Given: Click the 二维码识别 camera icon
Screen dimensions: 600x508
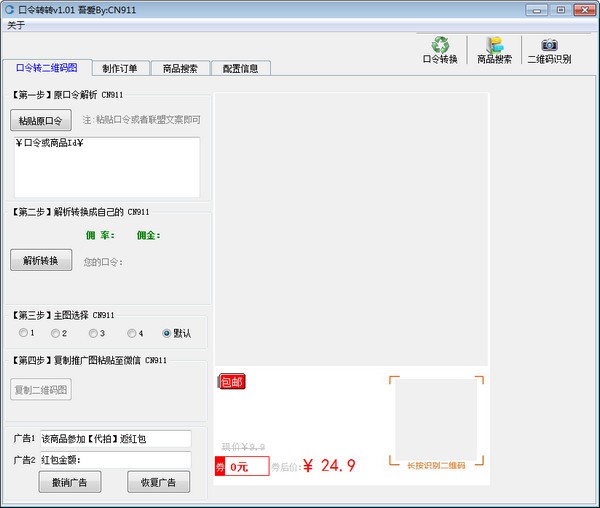Looking at the screenshot, I should [549, 45].
